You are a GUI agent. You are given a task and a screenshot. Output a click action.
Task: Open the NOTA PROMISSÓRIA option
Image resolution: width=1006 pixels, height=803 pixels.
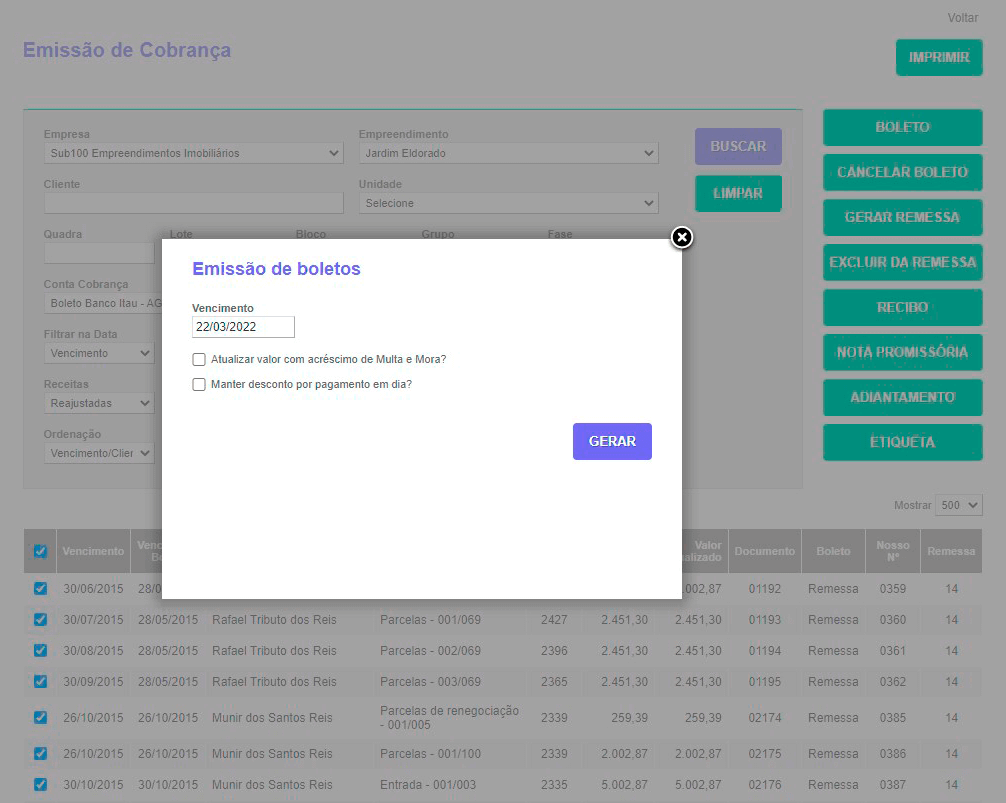click(902, 352)
